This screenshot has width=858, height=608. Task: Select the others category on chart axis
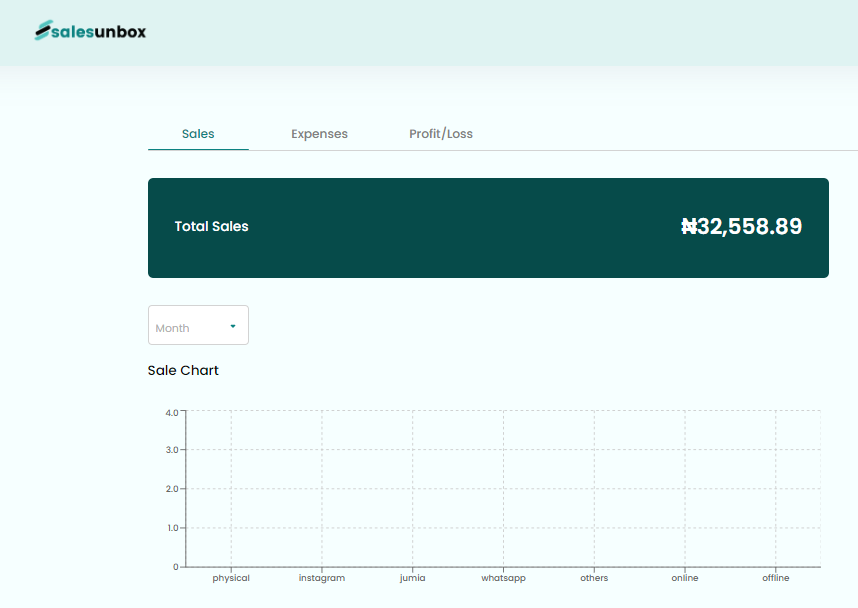point(594,579)
